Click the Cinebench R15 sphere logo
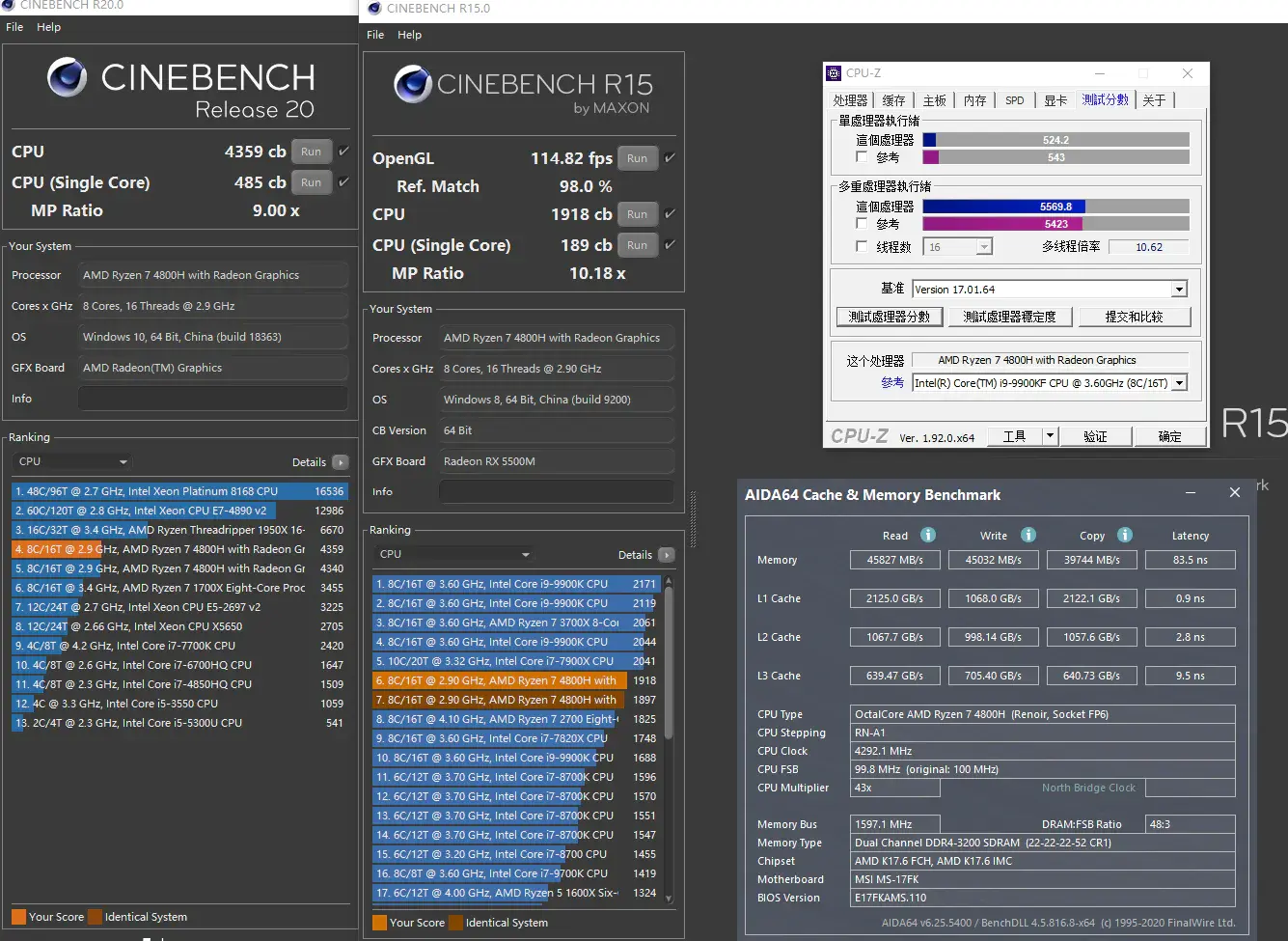Screen dimensions: 1288x941 (413, 85)
